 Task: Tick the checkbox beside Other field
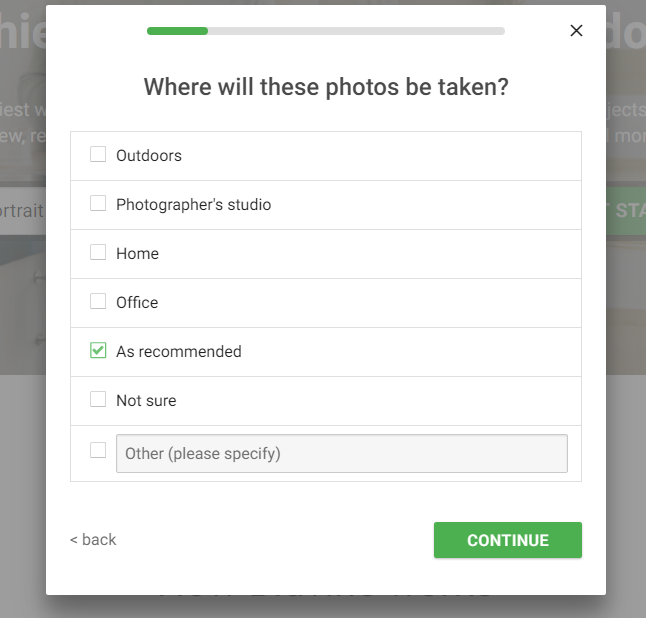(98, 450)
